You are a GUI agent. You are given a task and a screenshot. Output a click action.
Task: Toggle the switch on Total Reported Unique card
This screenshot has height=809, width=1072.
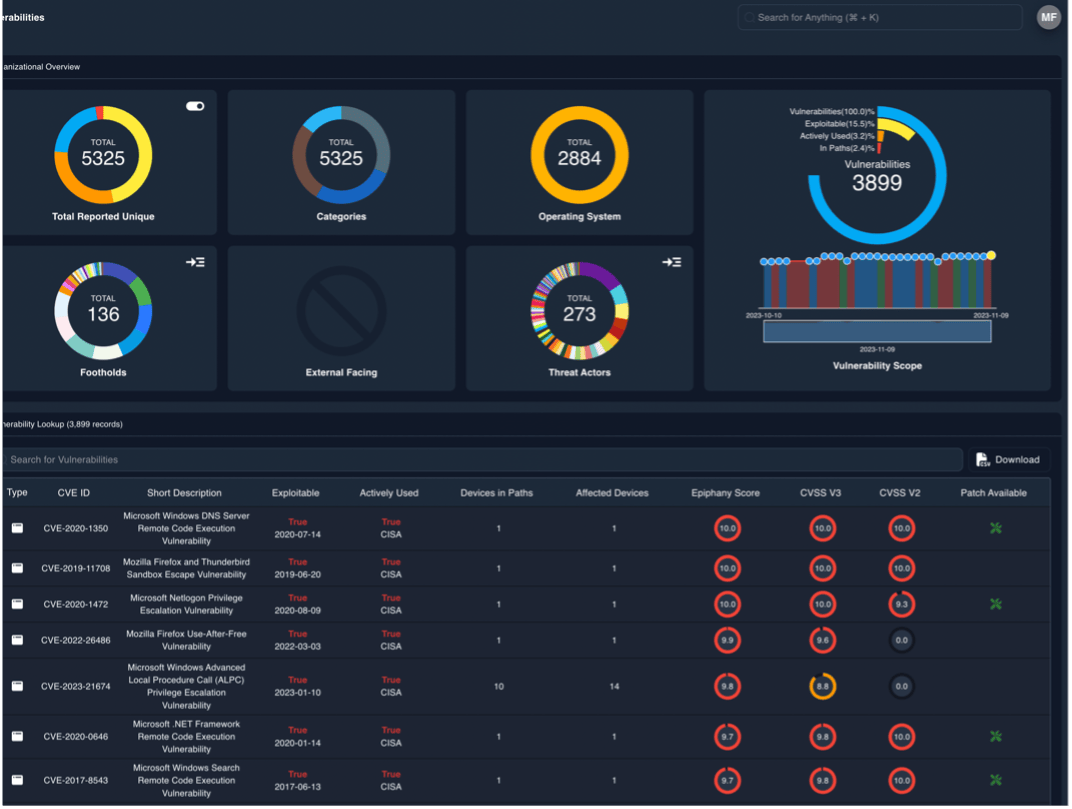(195, 105)
